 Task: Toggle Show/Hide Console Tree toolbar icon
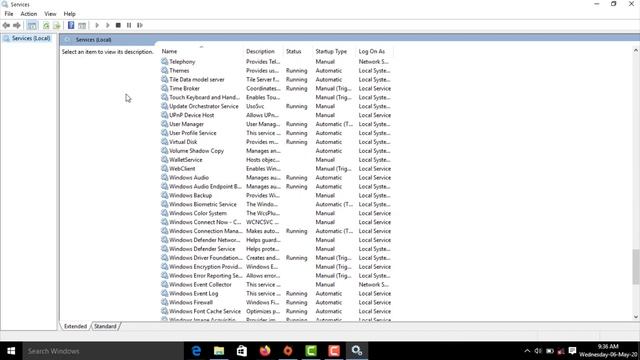(x=32, y=25)
